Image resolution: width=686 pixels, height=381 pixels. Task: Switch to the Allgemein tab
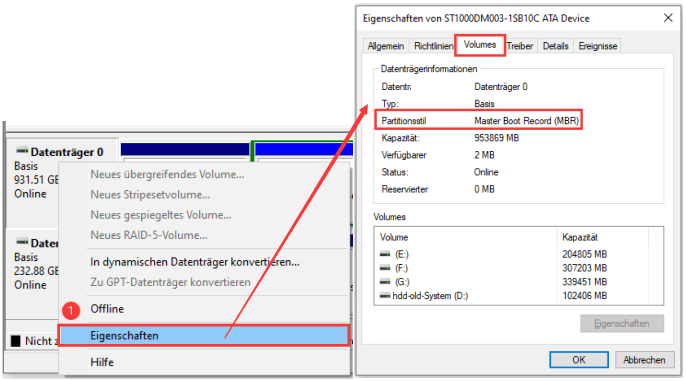tap(385, 46)
